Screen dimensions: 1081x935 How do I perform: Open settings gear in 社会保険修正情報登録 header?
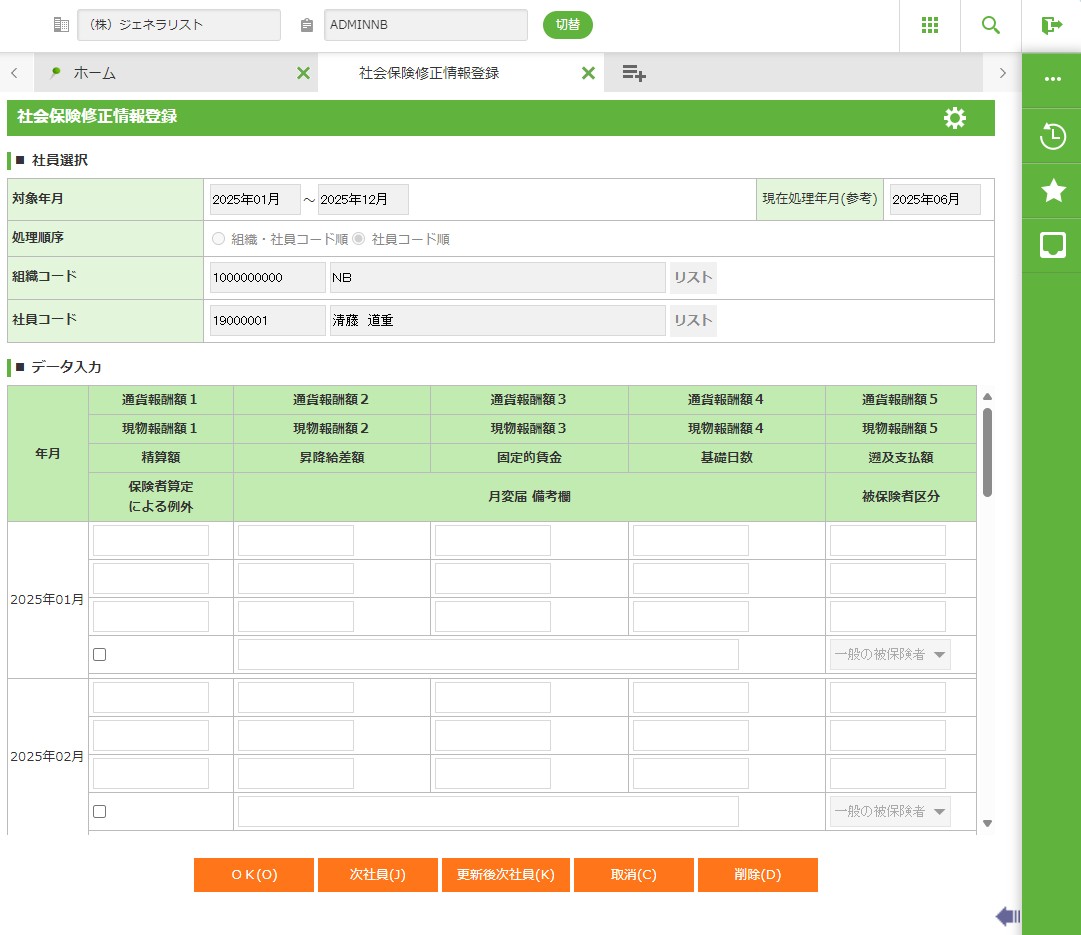954,118
